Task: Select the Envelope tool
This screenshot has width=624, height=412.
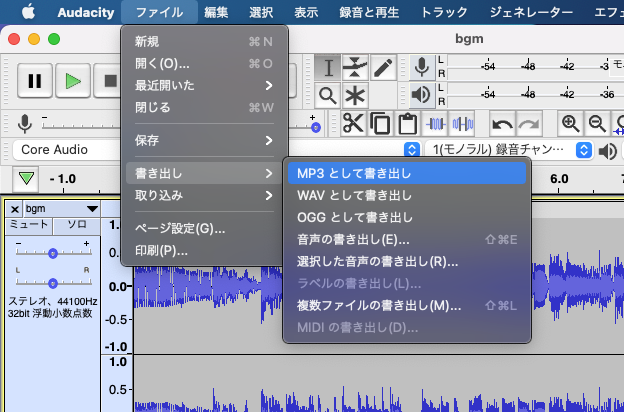Action: [355, 67]
